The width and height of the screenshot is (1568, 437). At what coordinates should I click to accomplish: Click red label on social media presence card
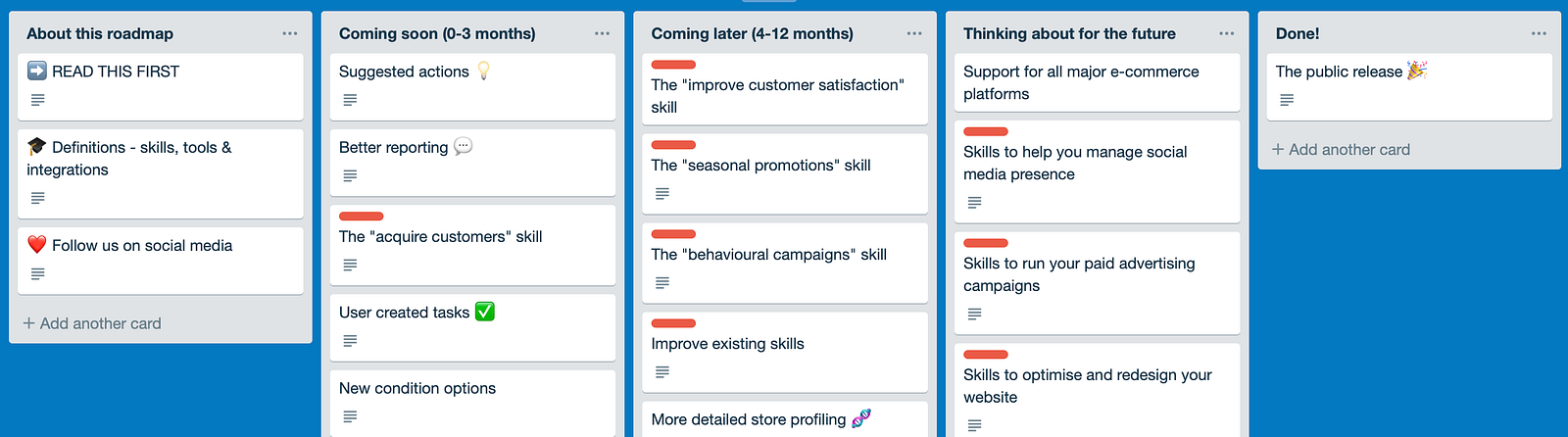[985, 131]
